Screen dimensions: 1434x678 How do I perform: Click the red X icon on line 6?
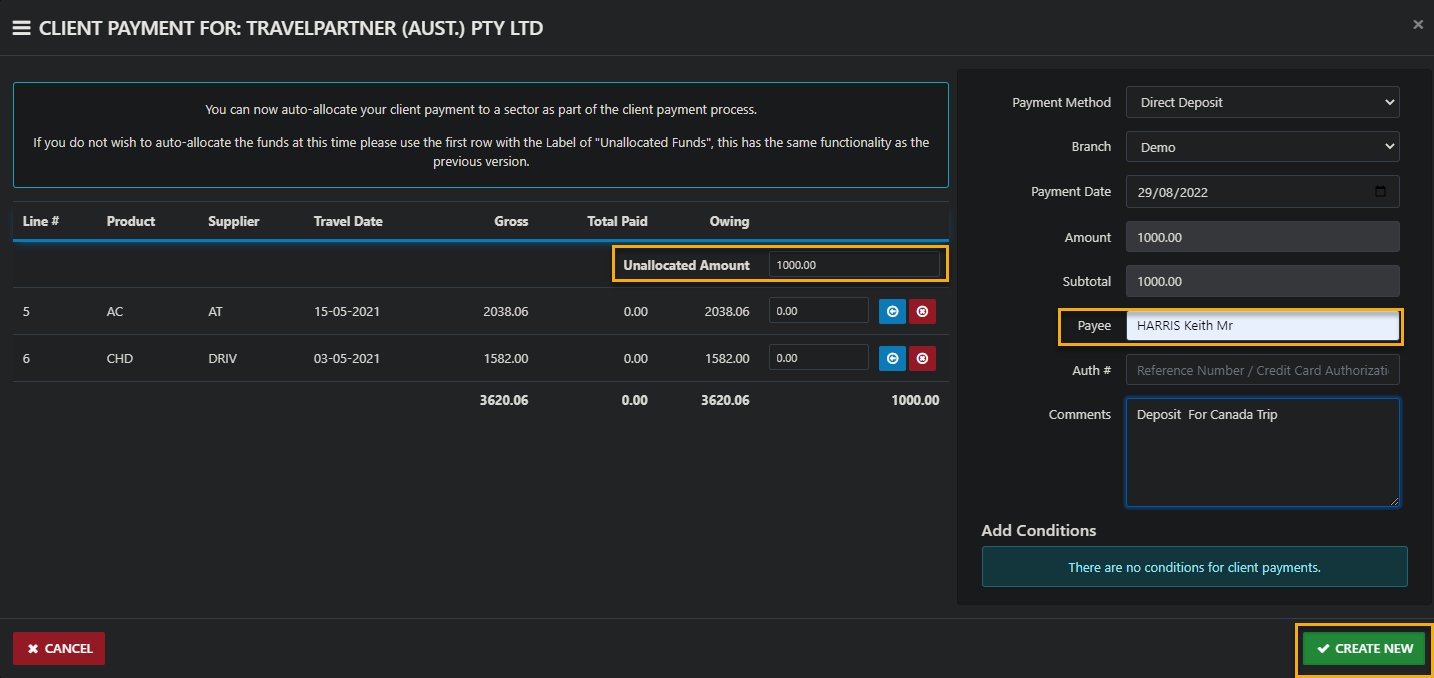922,358
